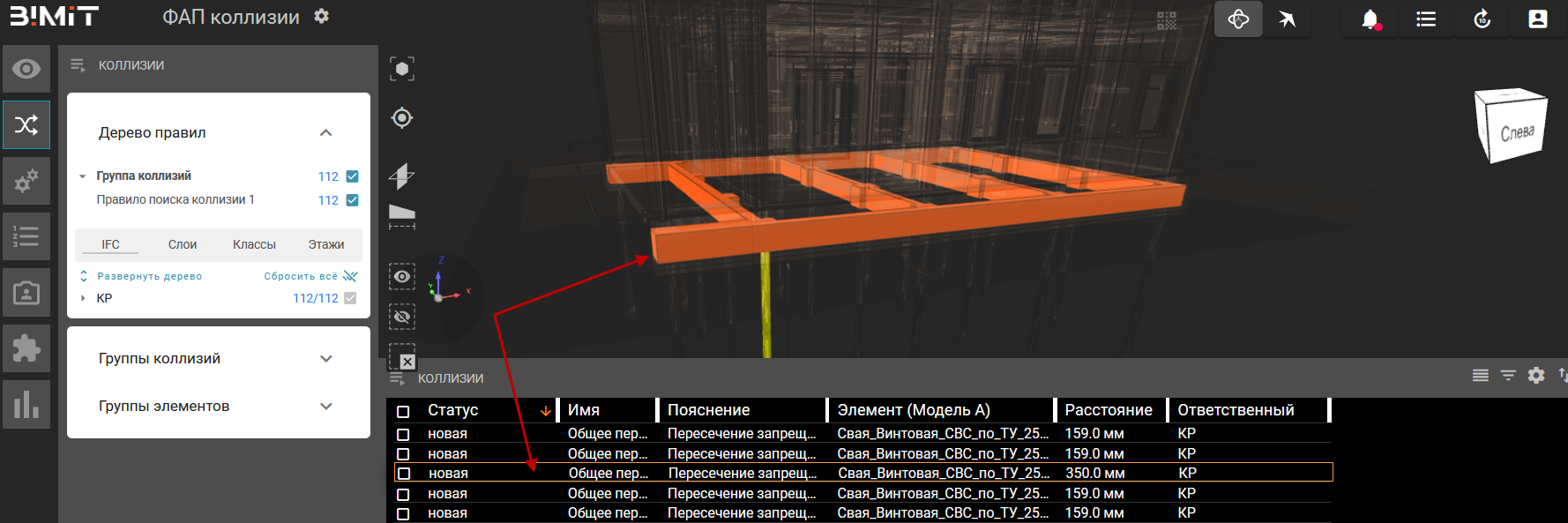
Task: Open the bar chart statistics icon
Action: 26,405
